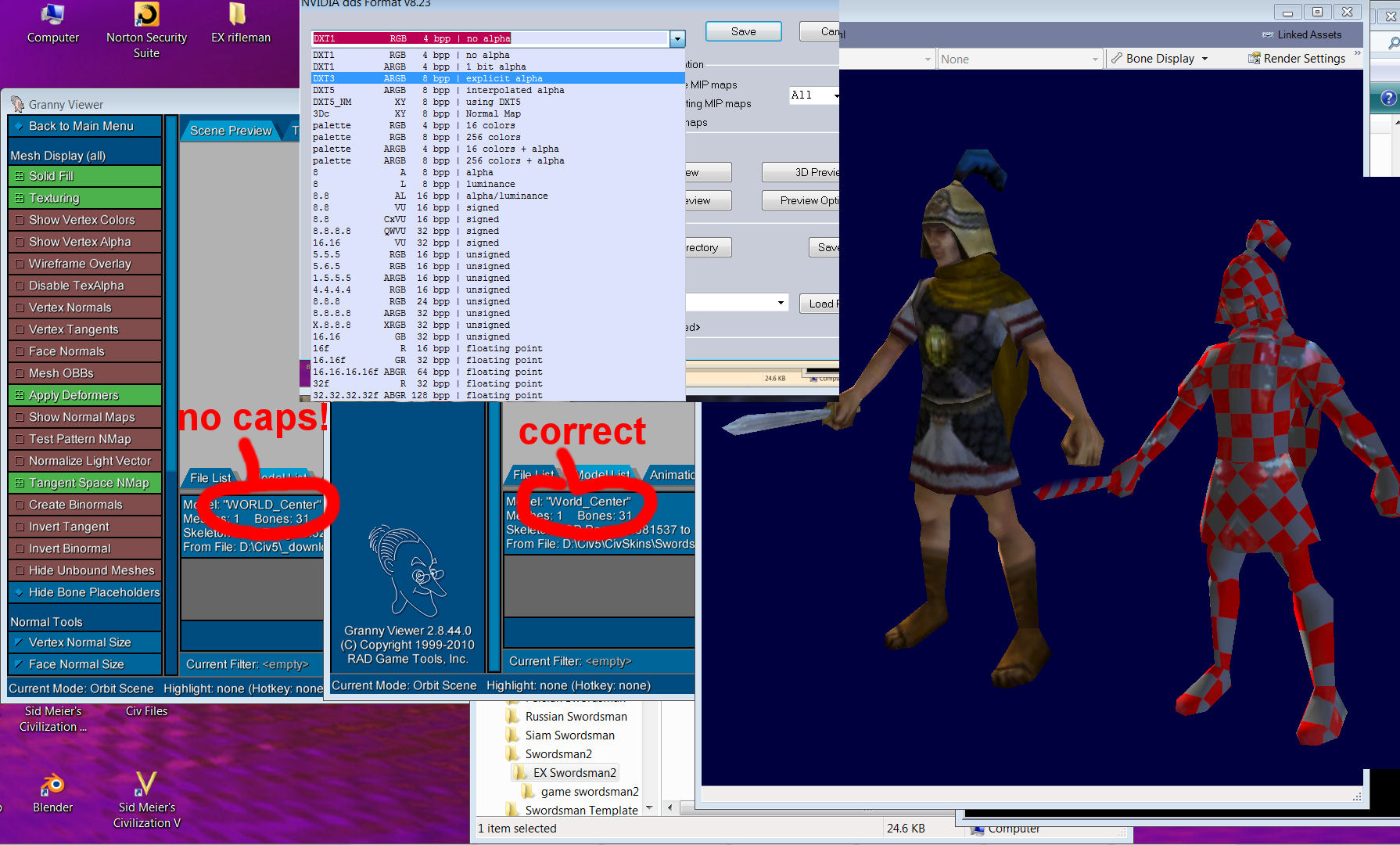1400x845 pixels.
Task: Click the game swordsman2 folder icon
Action: point(529,791)
